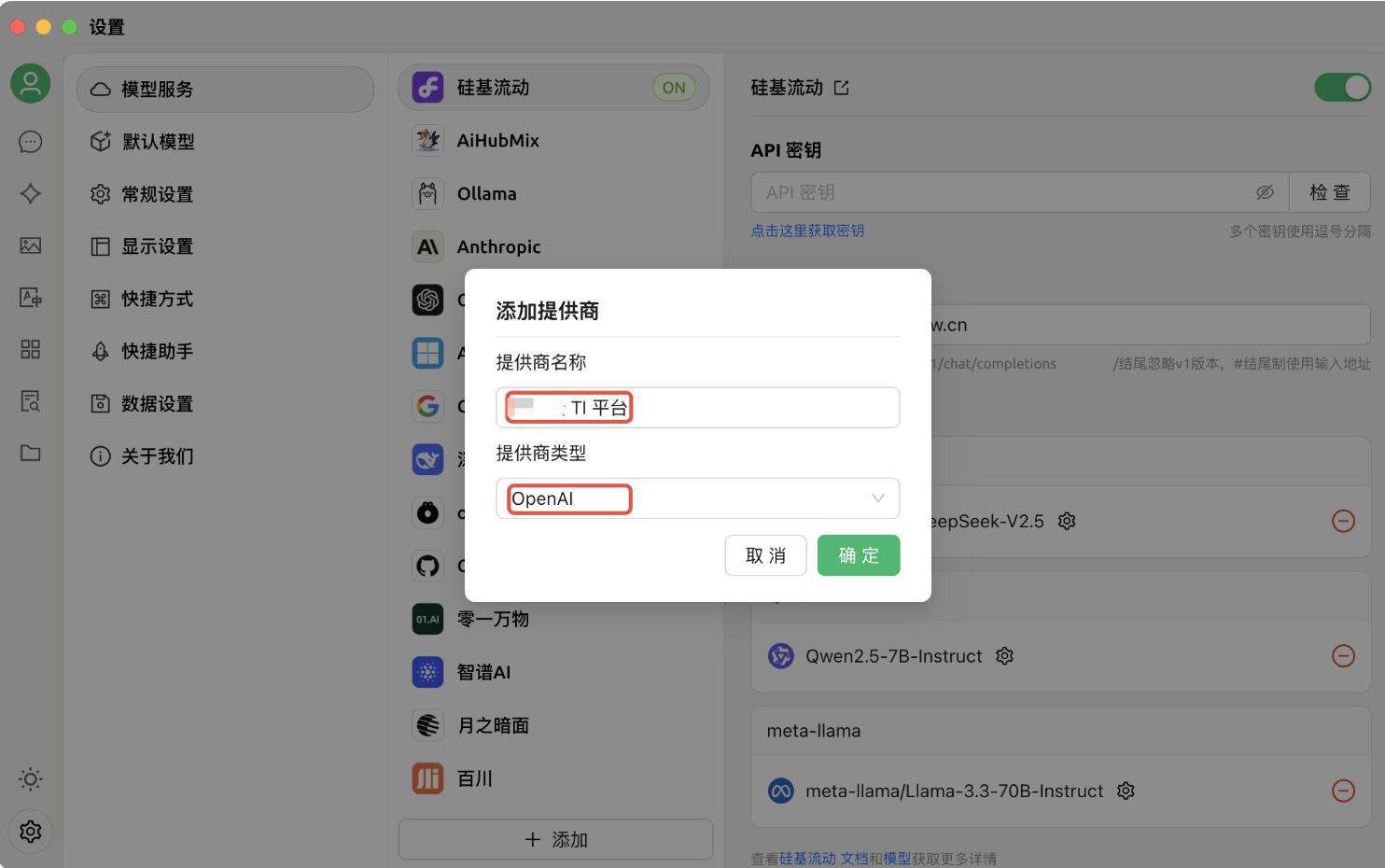Open the 硅基流动 external website link icon
1385x868 pixels.
(842, 88)
